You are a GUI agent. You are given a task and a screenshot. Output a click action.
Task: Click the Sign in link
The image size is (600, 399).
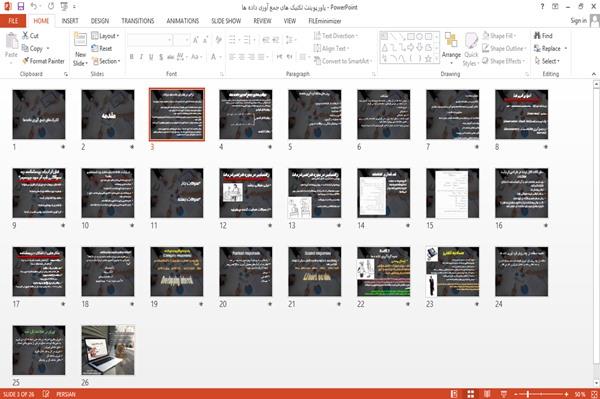578,21
